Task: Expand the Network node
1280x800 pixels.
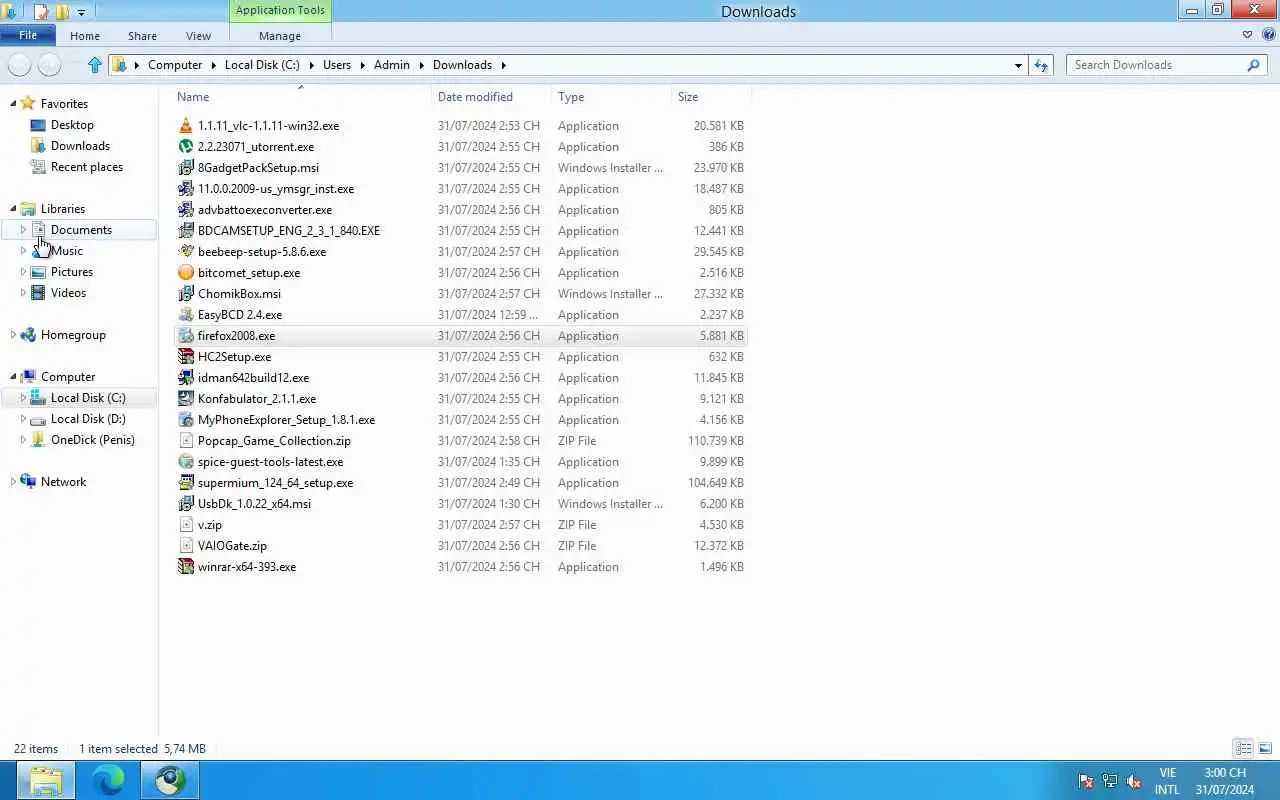Action: 13,482
